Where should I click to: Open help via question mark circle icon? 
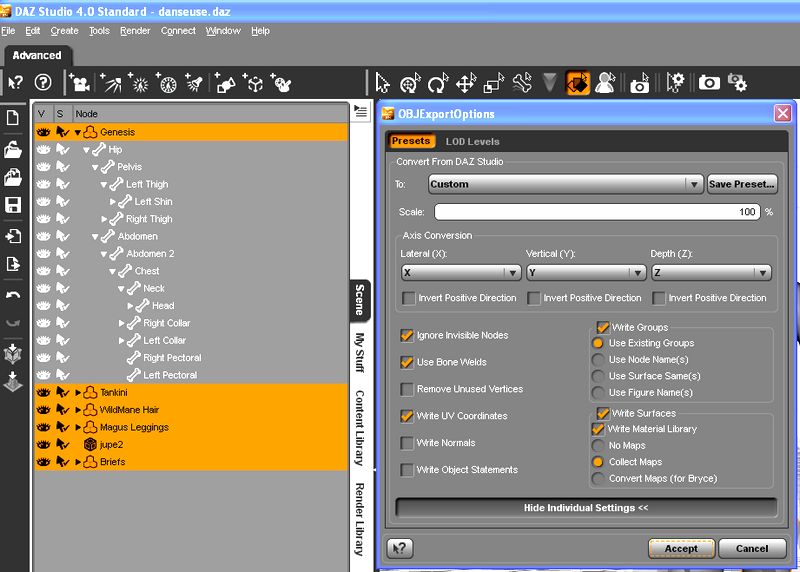pyautogui.click(x=43, y=82)
